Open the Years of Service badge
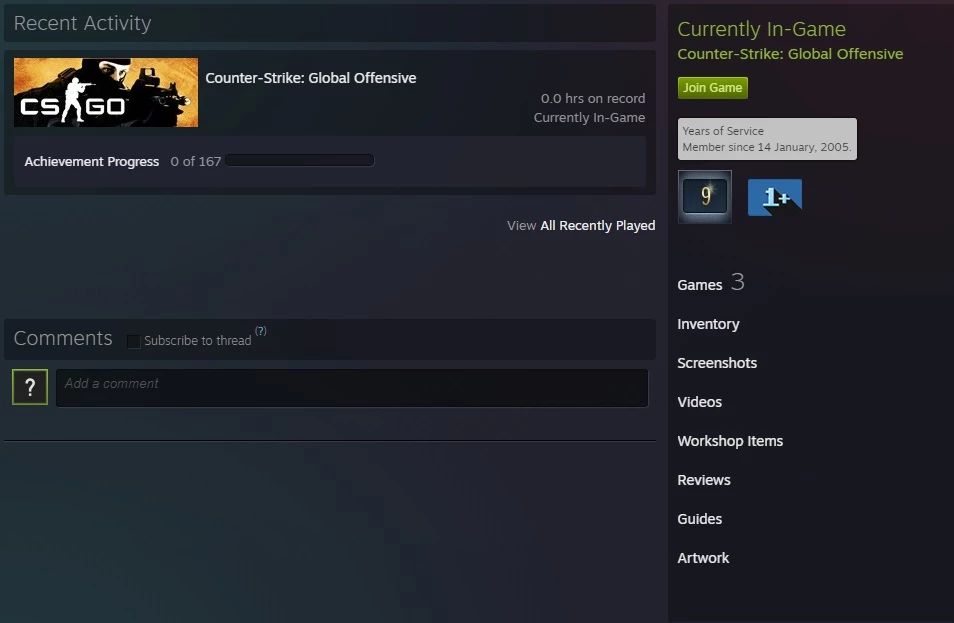954x623 pixels. coord(704,197)
